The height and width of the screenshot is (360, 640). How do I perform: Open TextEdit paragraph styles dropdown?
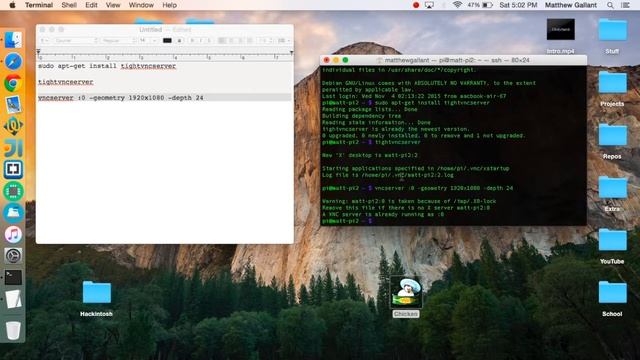(x=44, y=40)
